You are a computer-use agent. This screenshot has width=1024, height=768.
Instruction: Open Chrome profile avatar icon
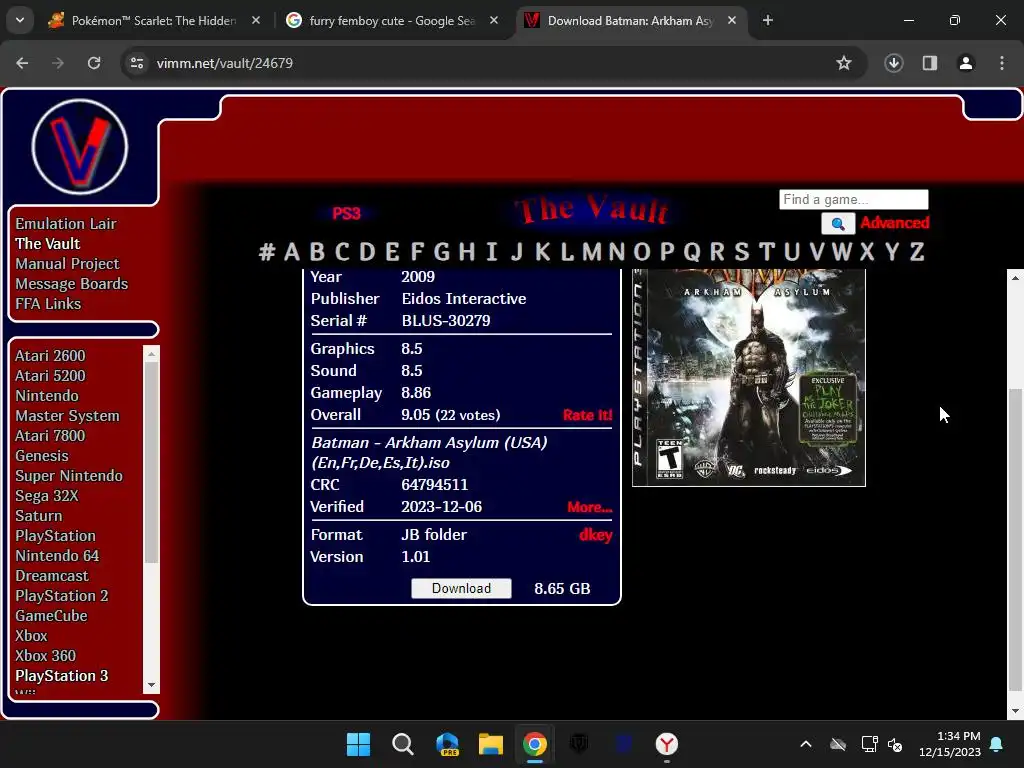click(x=966, y=63)
